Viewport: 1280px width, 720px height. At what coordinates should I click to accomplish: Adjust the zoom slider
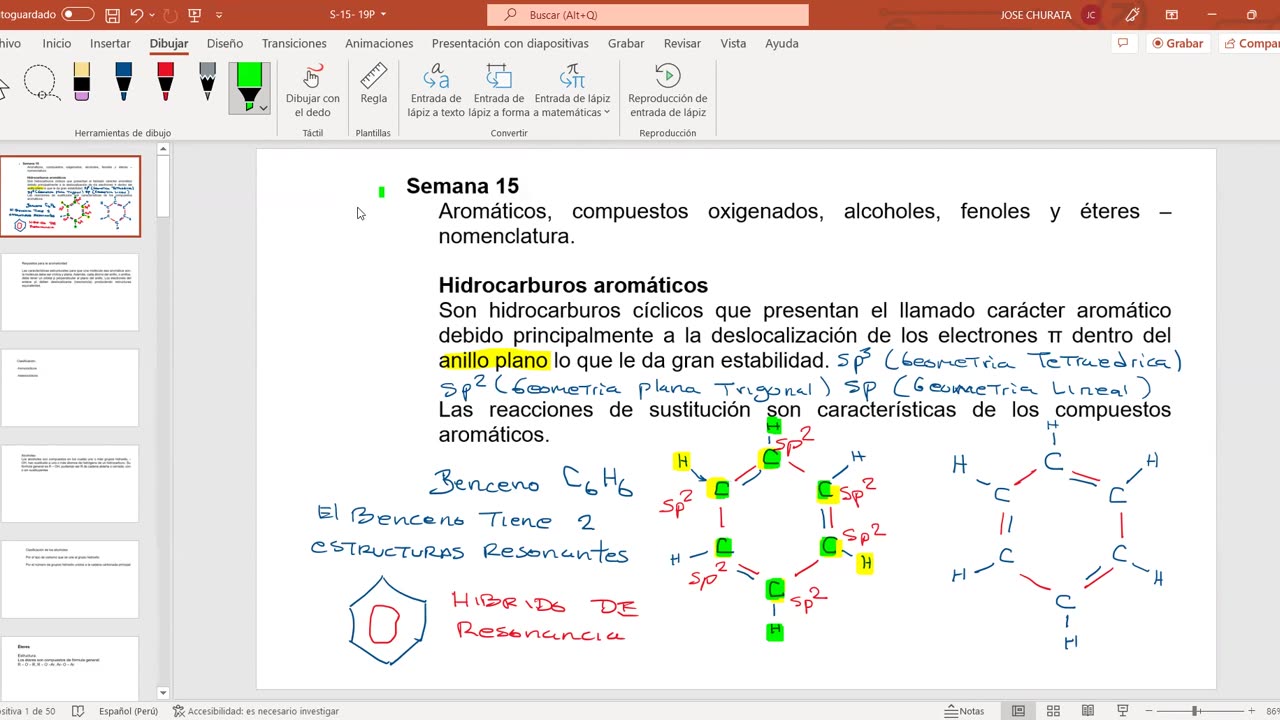point(1195,711)
